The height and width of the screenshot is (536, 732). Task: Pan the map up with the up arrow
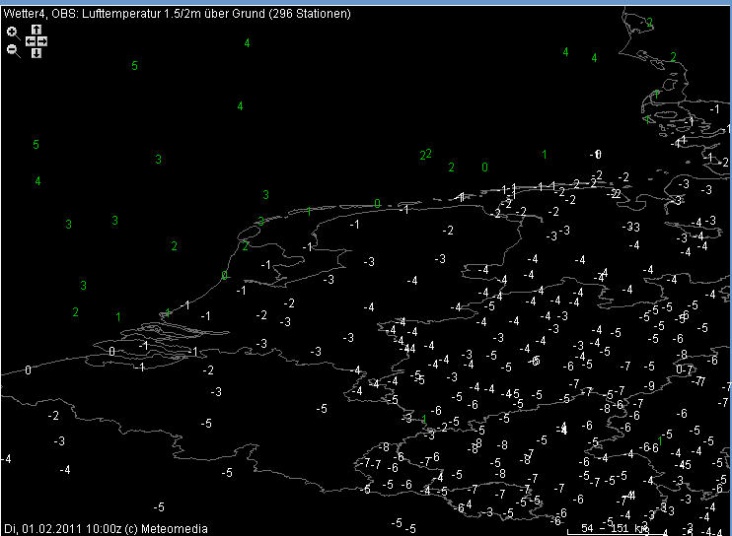[x=36, y=31]
